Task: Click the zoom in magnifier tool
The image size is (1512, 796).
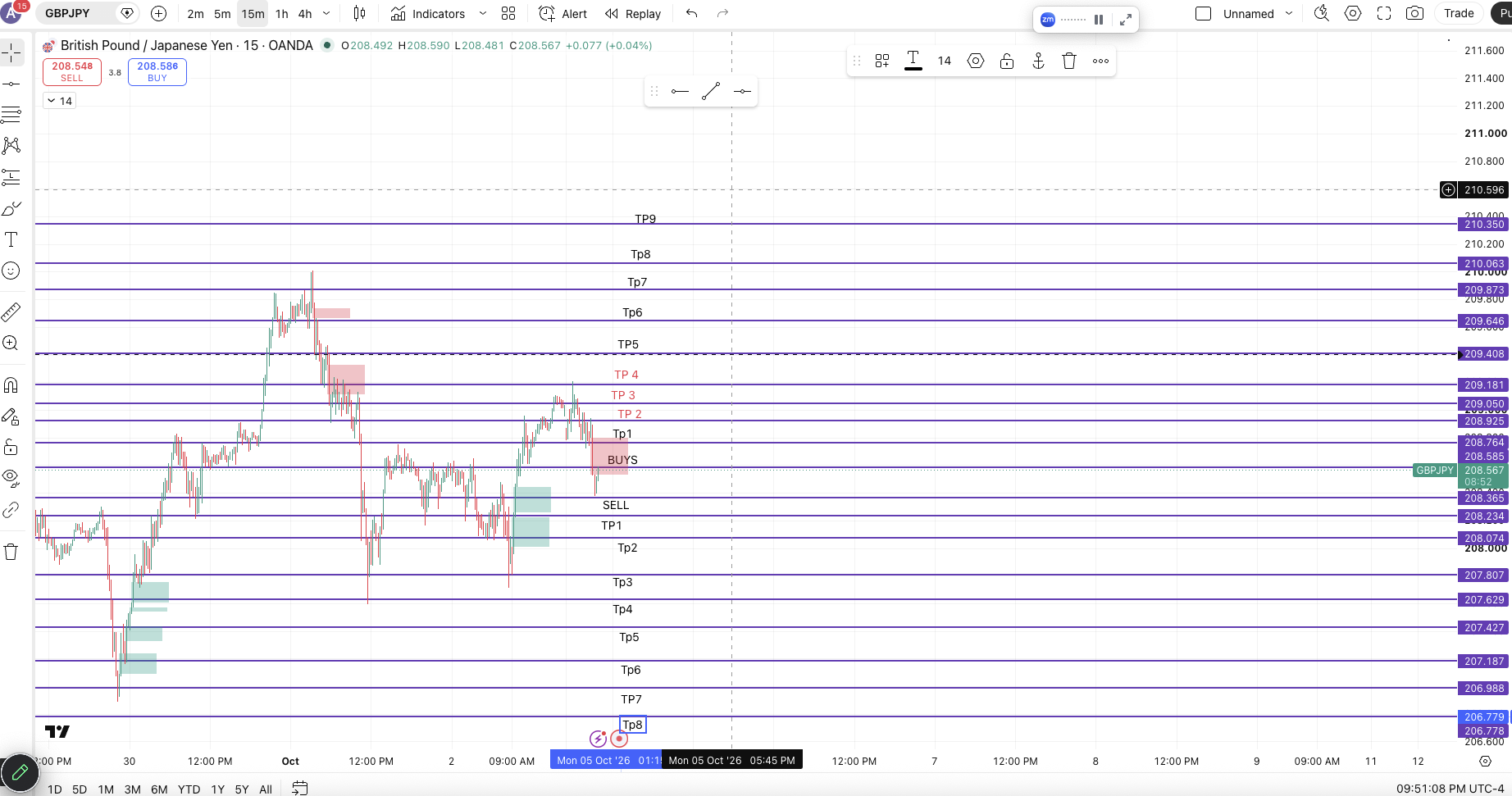Action: pyautogui.click(x=11, y=343)
